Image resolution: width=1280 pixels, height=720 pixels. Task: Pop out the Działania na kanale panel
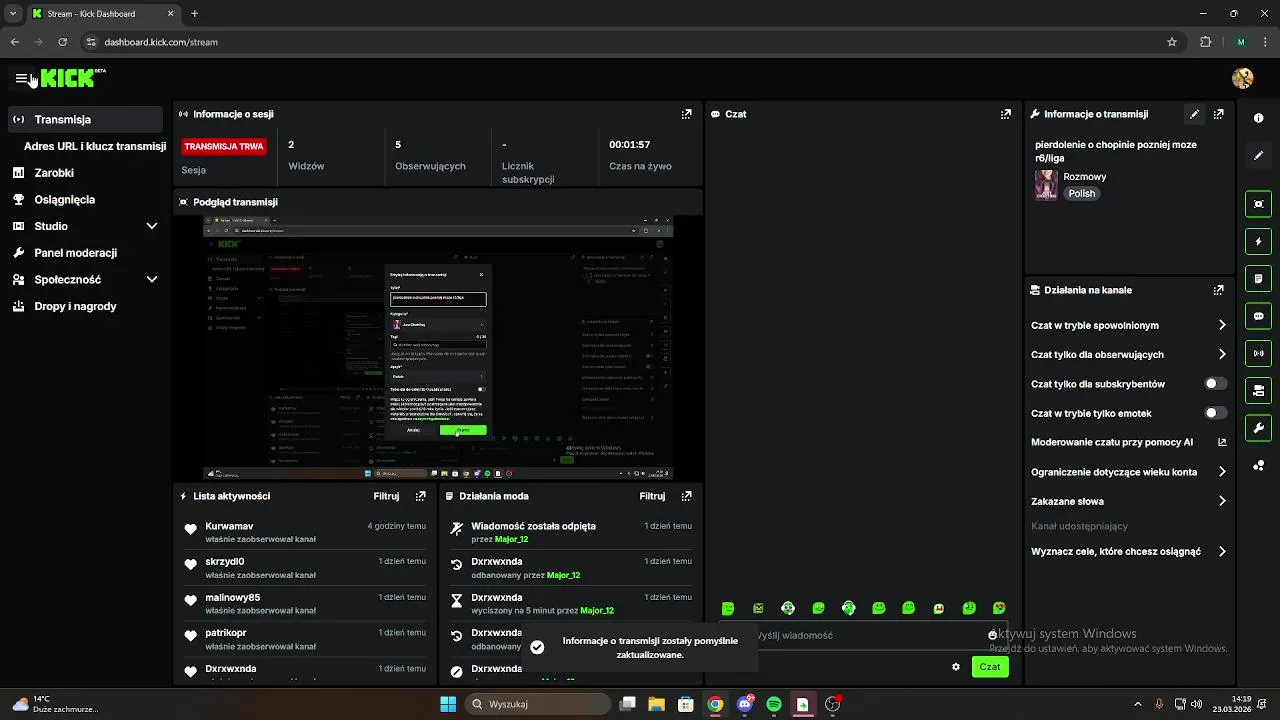[x=1218, y=290]
